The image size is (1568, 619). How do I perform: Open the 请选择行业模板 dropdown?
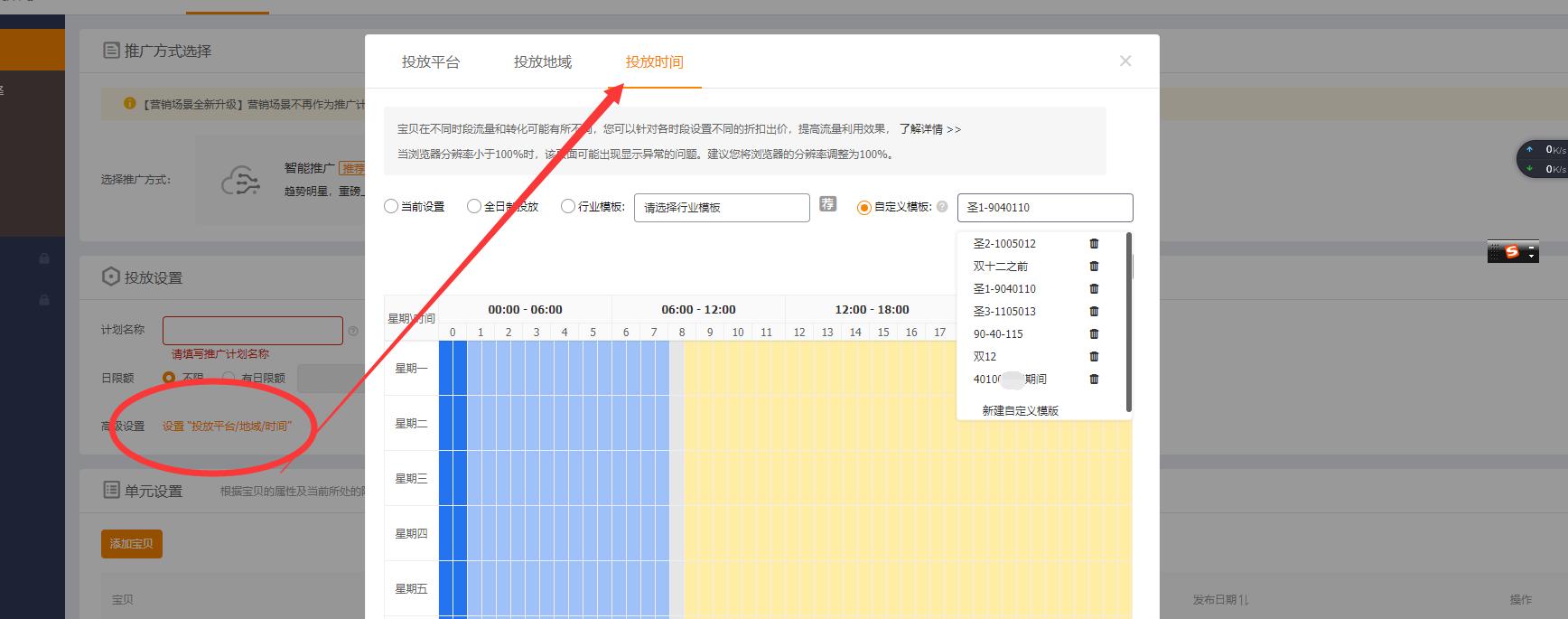pos(722,208)
